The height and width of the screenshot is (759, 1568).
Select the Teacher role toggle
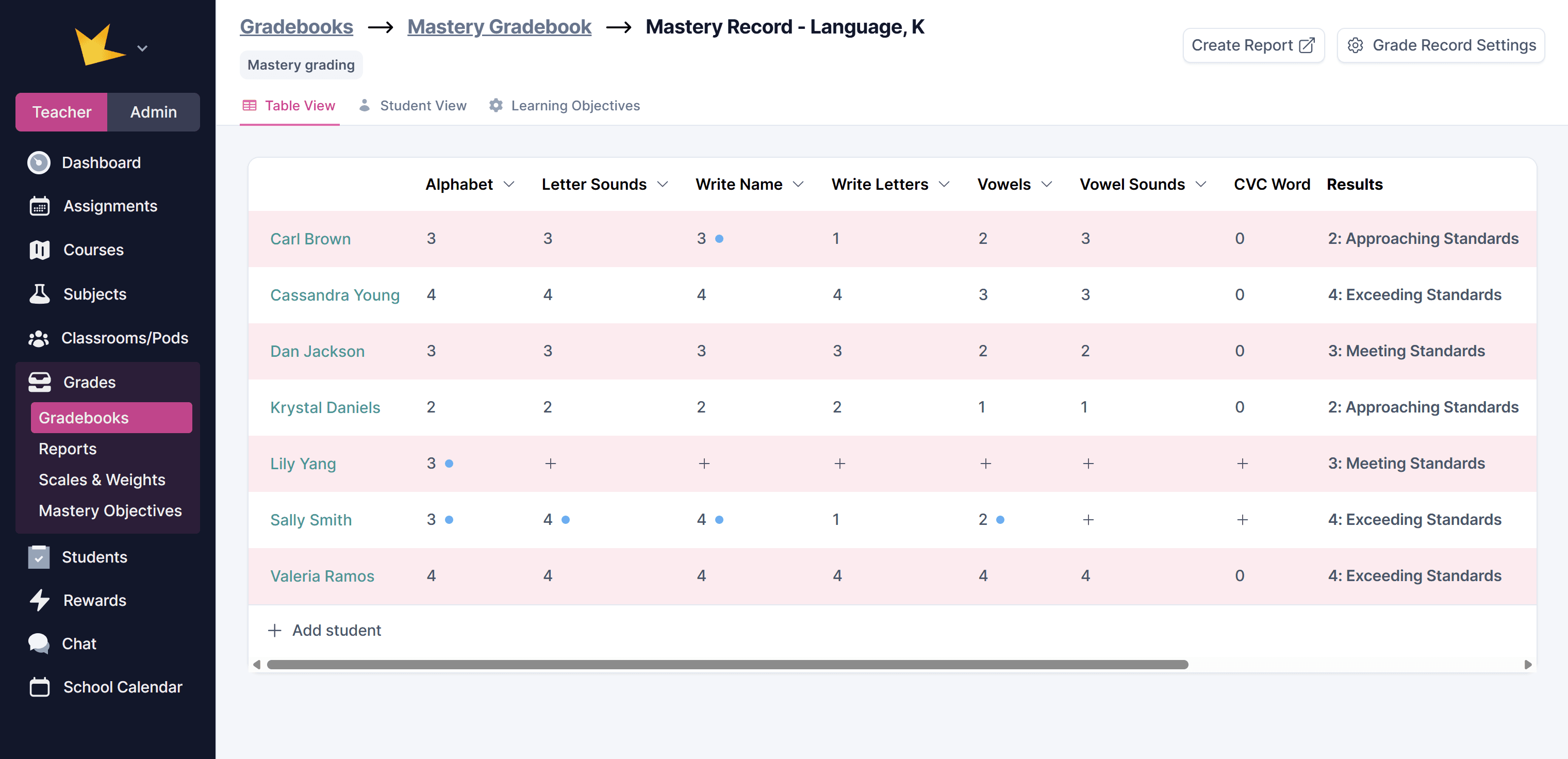(x=61, y=112)
